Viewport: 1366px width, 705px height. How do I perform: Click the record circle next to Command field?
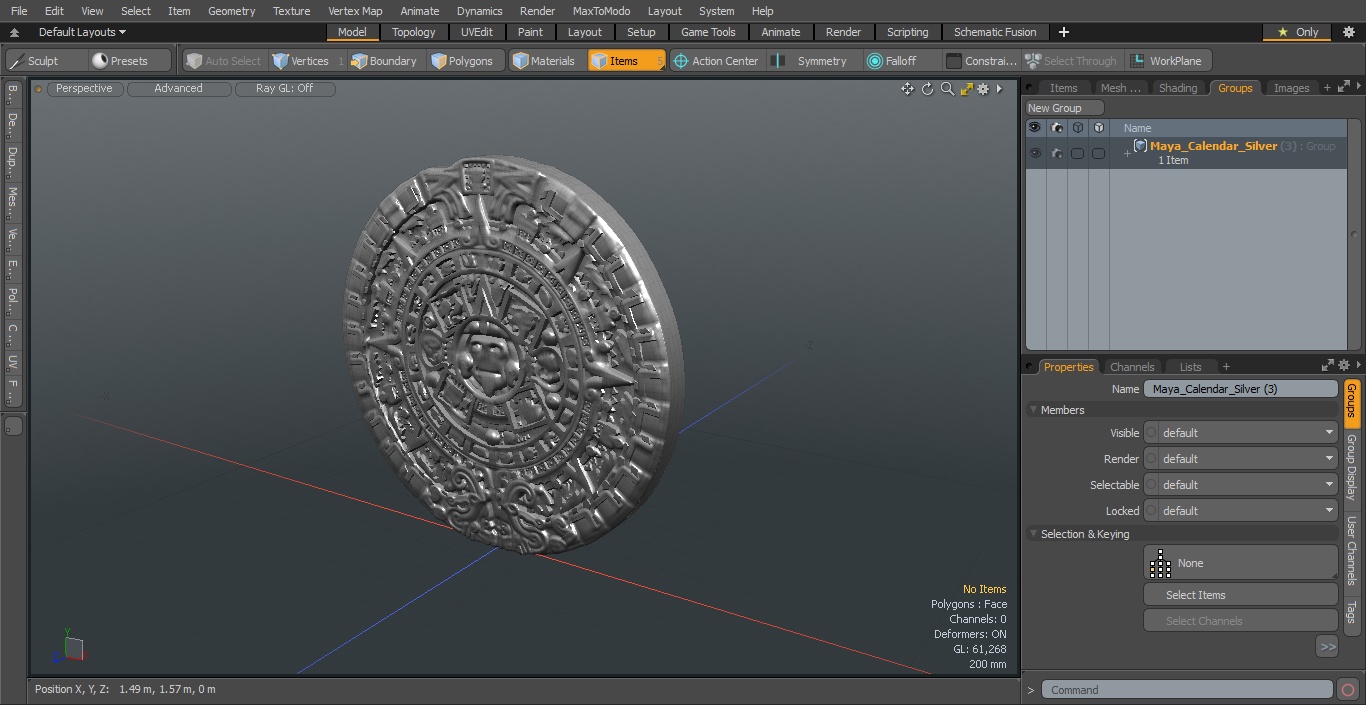[1347, 689]
